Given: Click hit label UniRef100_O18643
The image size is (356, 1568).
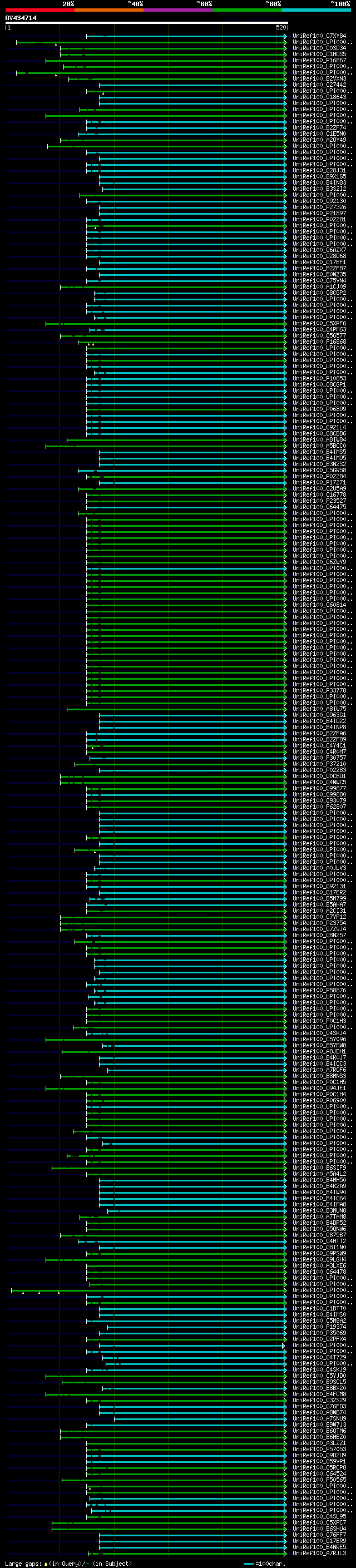Looking at the screenshot, I should point(319,97).
